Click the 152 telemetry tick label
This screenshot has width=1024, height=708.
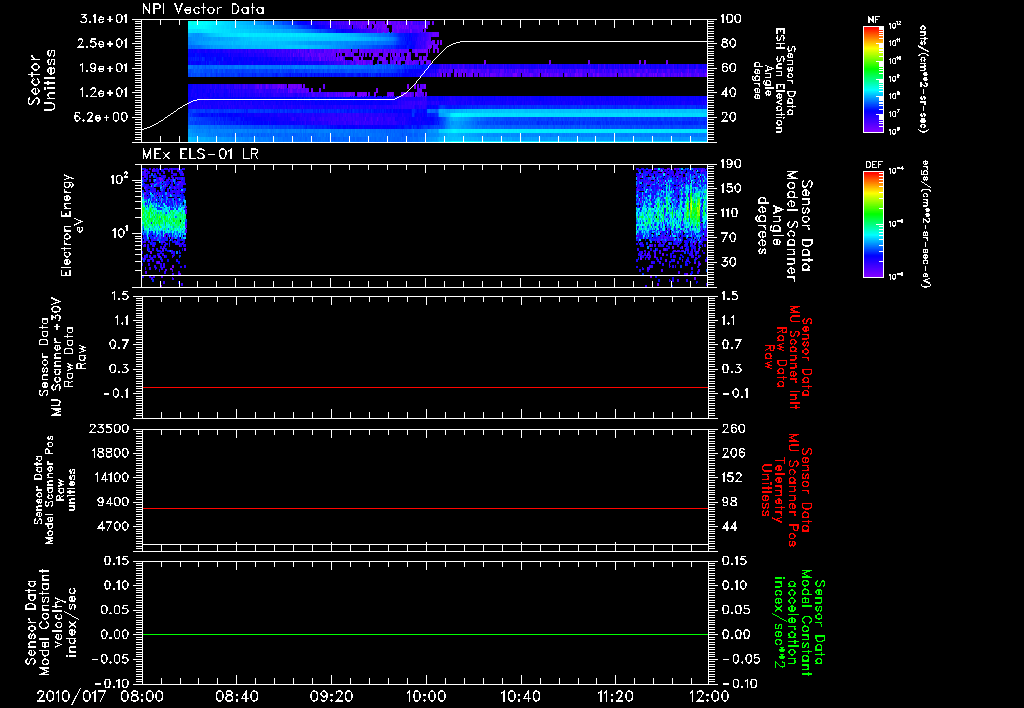pos(733,477)
